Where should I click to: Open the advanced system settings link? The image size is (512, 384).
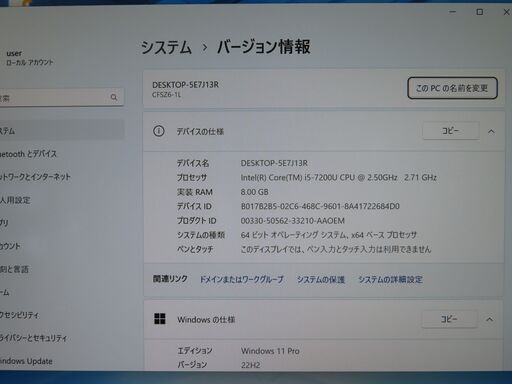(390, 279)
